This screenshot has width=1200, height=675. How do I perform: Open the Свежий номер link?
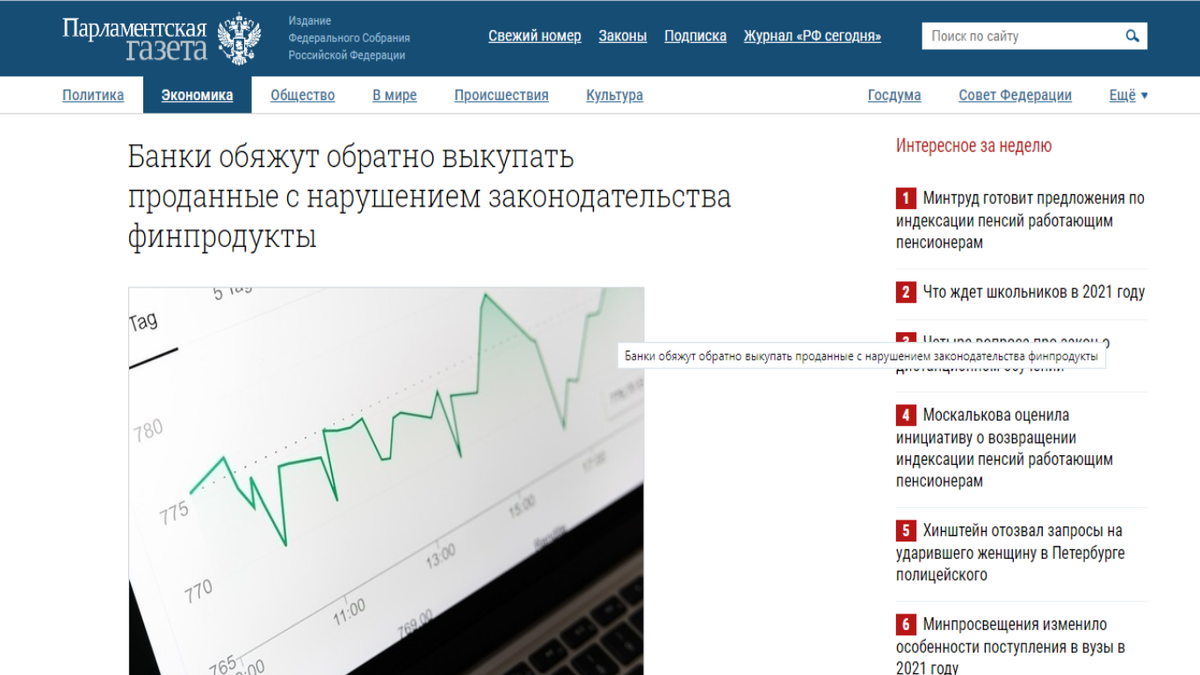[x=534, y=36]
